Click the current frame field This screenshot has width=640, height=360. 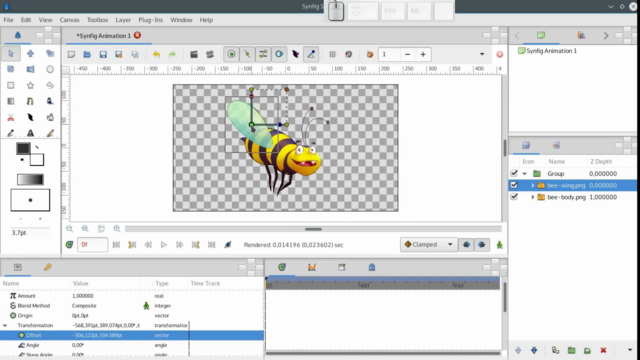[x=93, y=244]
